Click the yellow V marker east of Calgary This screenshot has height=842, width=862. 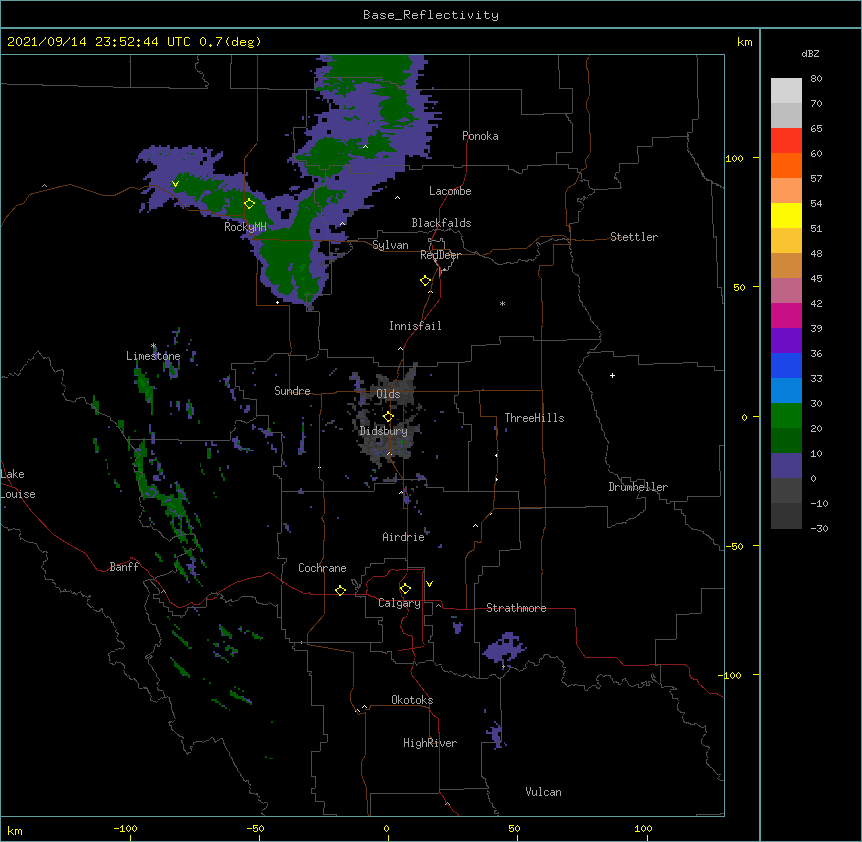point(429,584)
